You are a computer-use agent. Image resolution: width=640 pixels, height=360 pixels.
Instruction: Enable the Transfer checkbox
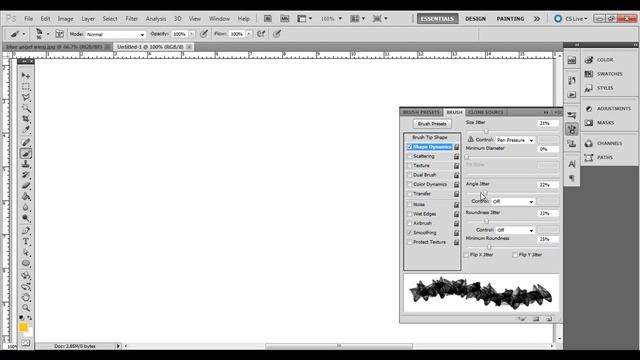point(409,194)
